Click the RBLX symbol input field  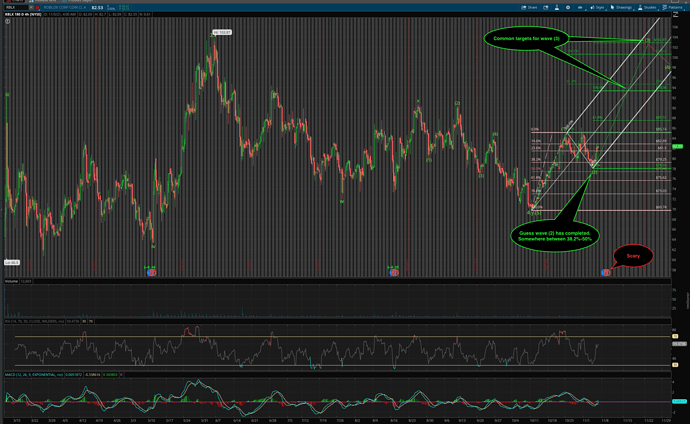pos(14,5)
